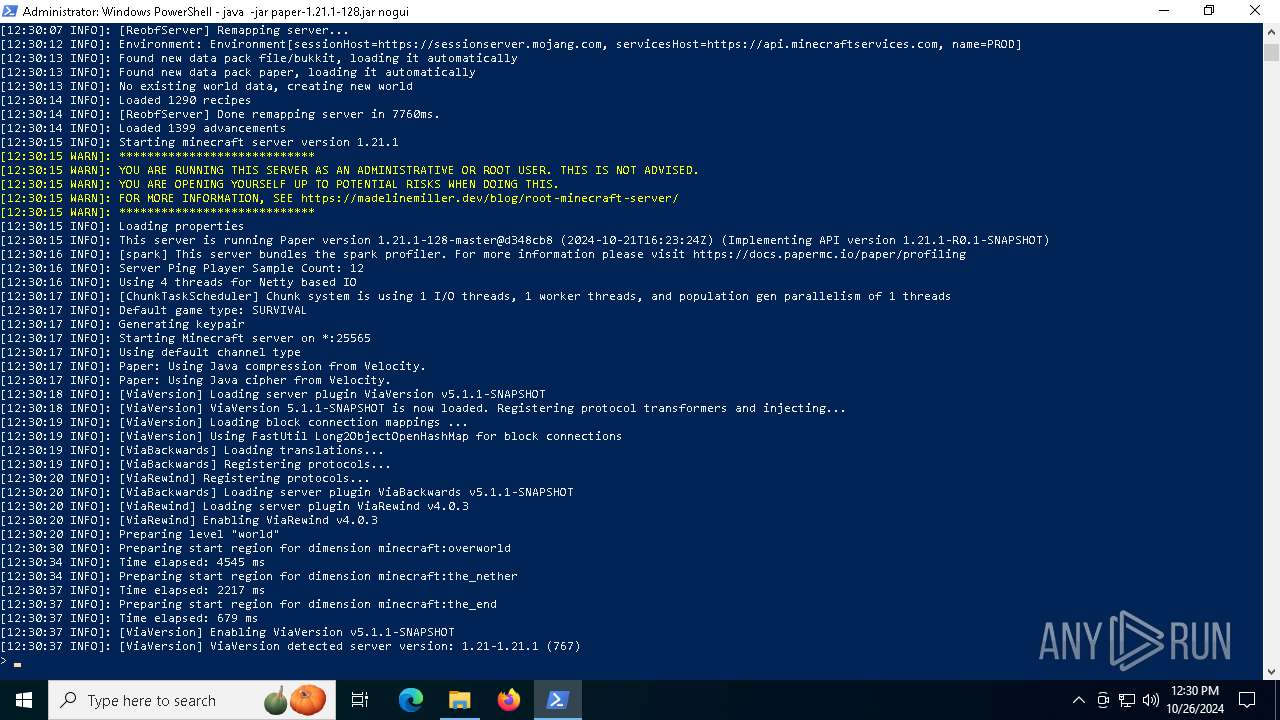Click the 'Time elapsed: 679 ms' line
The height and width of the screenshot is (720, 1280).
click(129, 618)
